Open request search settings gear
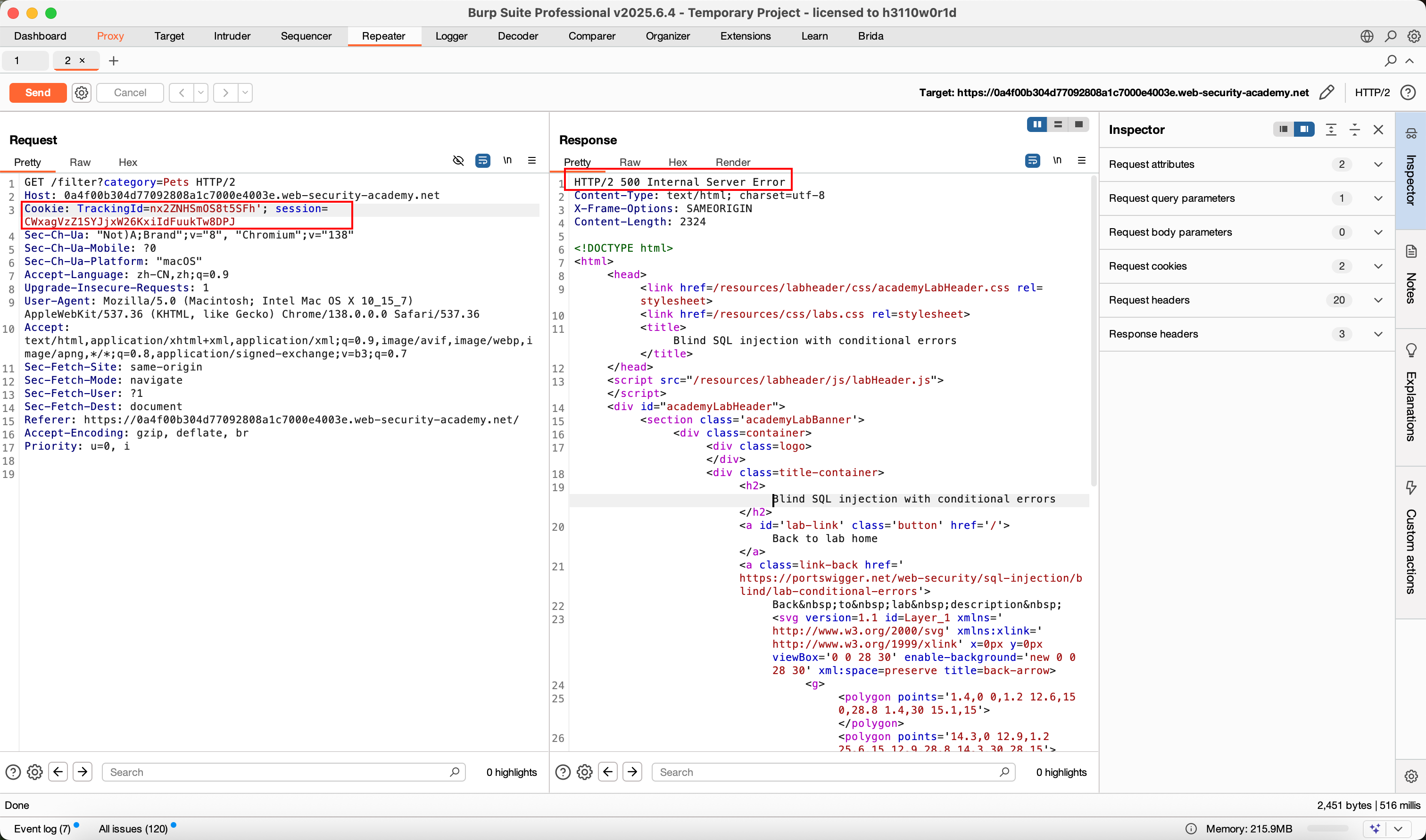This screenshot has height=840, width=1426. [35, 772]
